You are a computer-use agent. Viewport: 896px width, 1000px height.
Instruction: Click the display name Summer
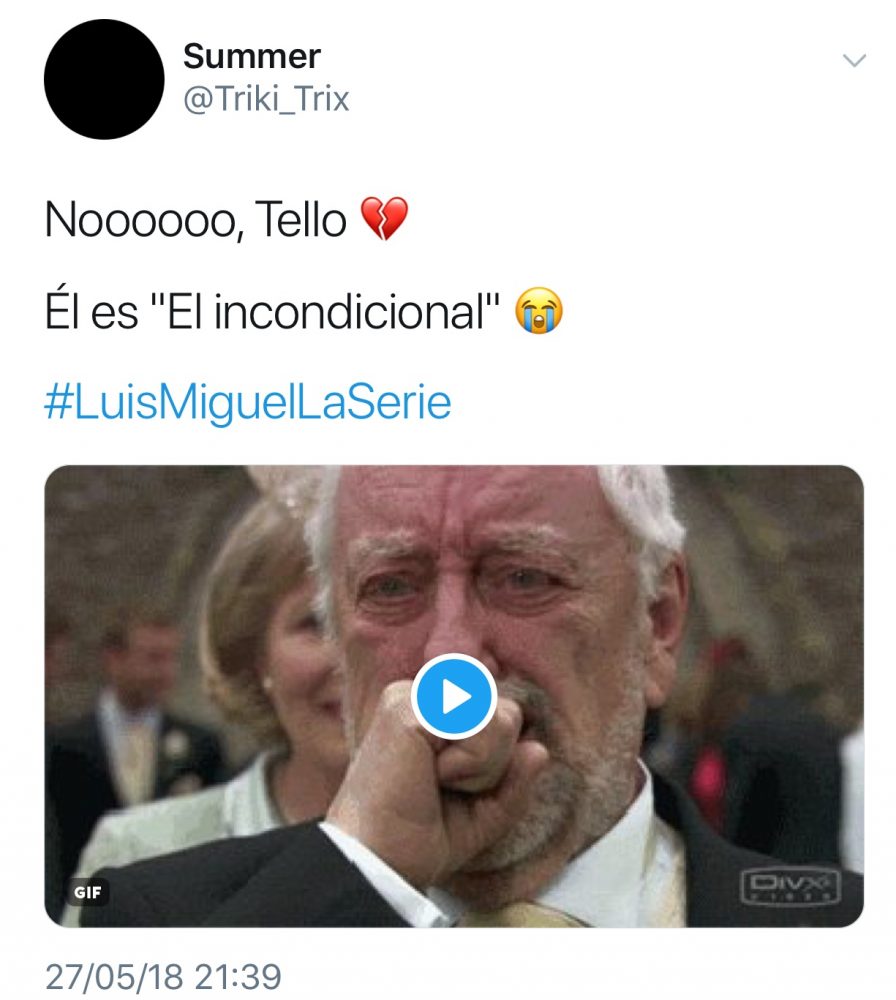coord(251,55)
